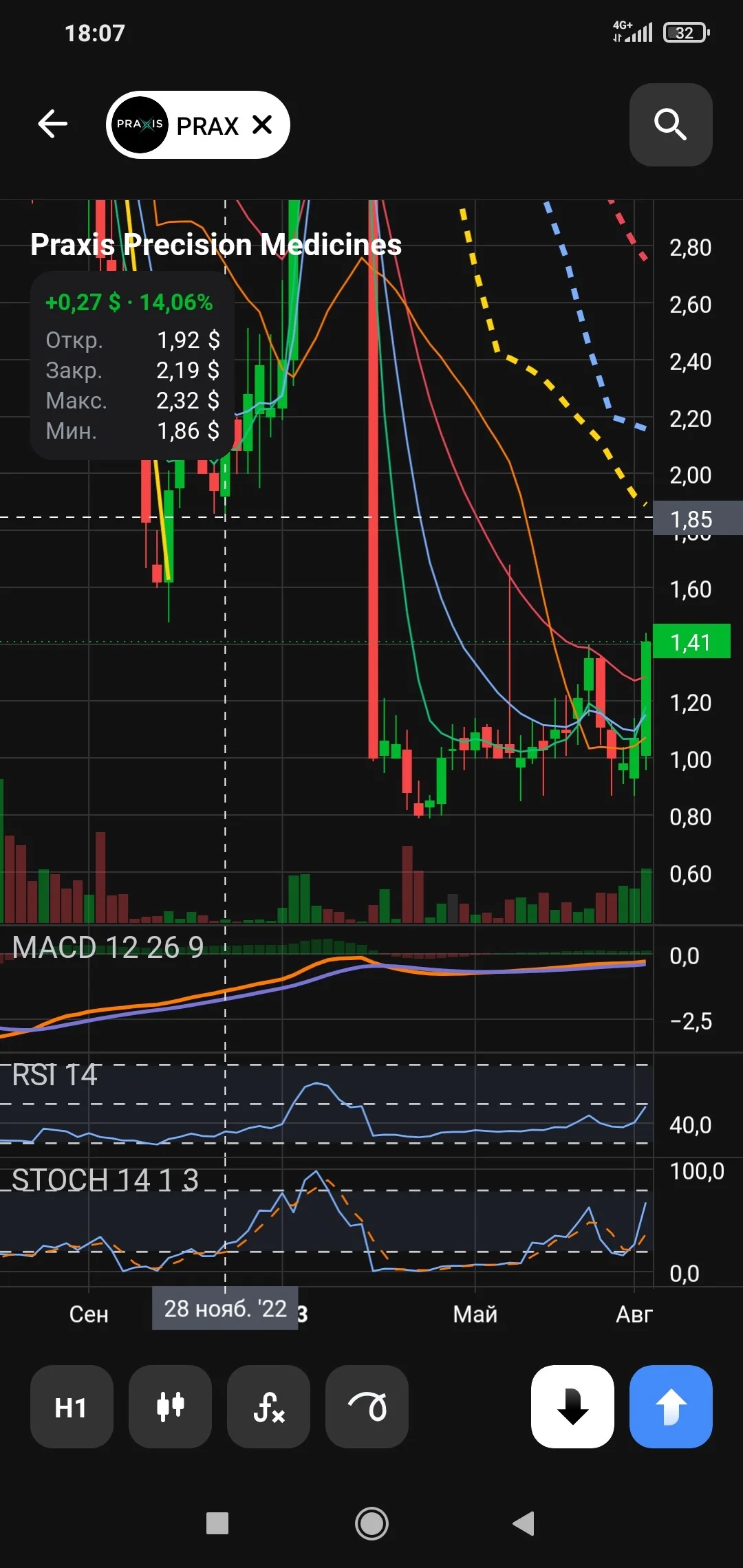Open the indicators fx button
This screenshot has height=1568, width=743.
[268, 1406]
